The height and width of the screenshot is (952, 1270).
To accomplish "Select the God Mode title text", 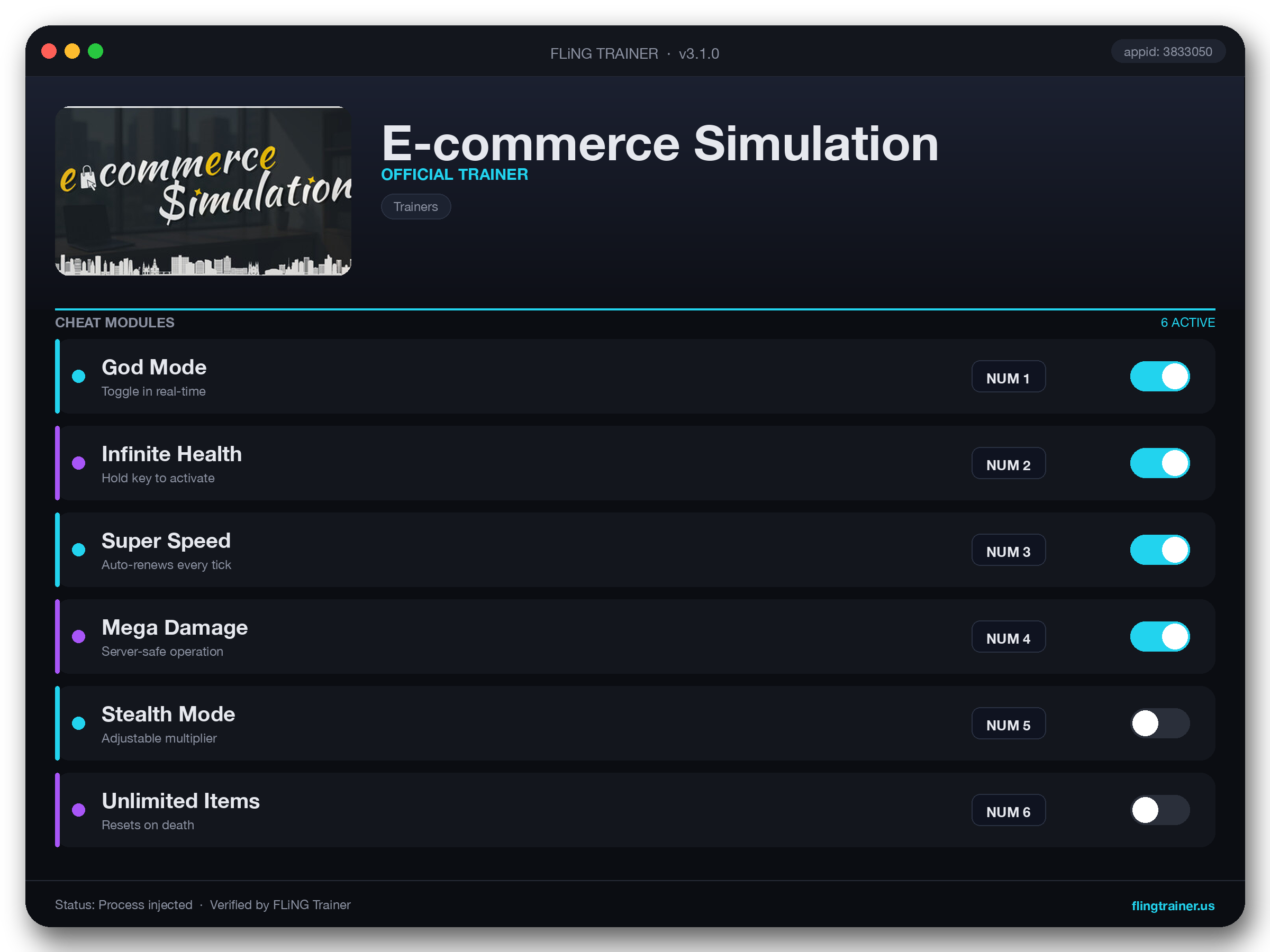I will (154, 367).
